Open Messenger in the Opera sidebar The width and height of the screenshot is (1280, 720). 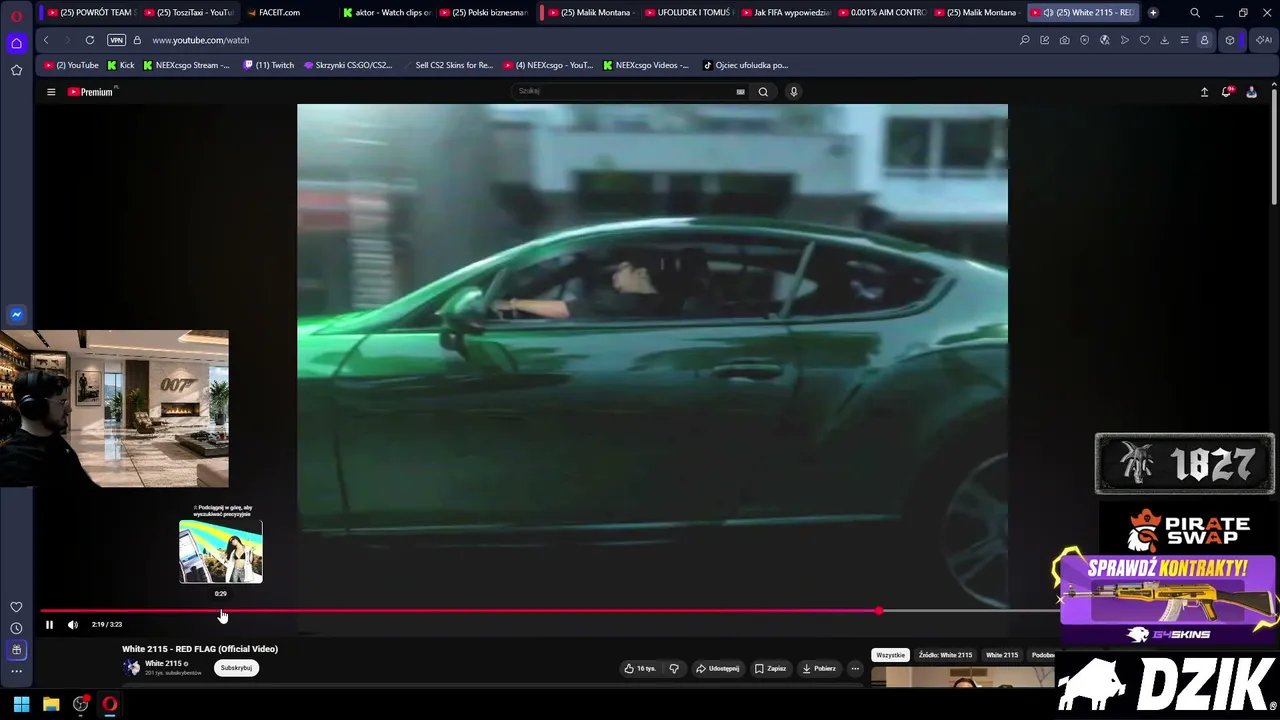16,315
